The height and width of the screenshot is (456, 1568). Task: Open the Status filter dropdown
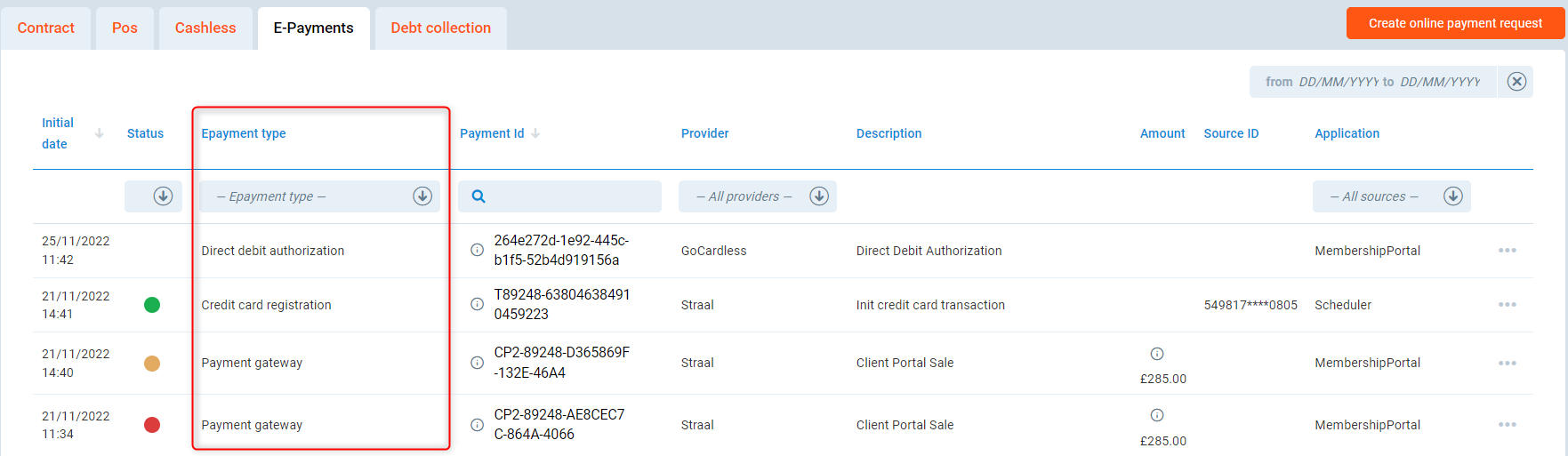(162, 196)
